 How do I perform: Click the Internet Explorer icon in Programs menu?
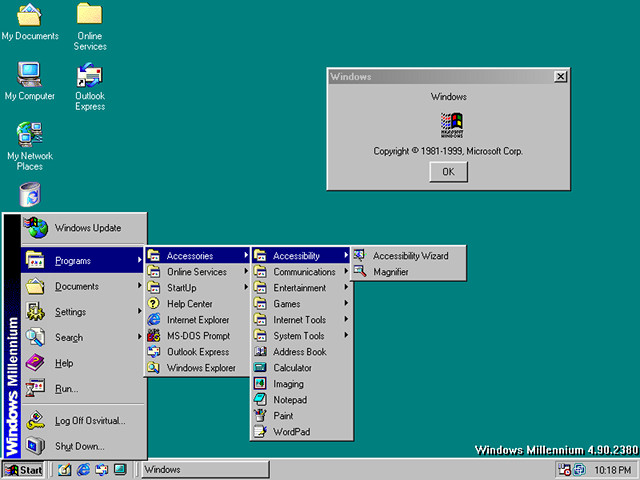point(153,320)
